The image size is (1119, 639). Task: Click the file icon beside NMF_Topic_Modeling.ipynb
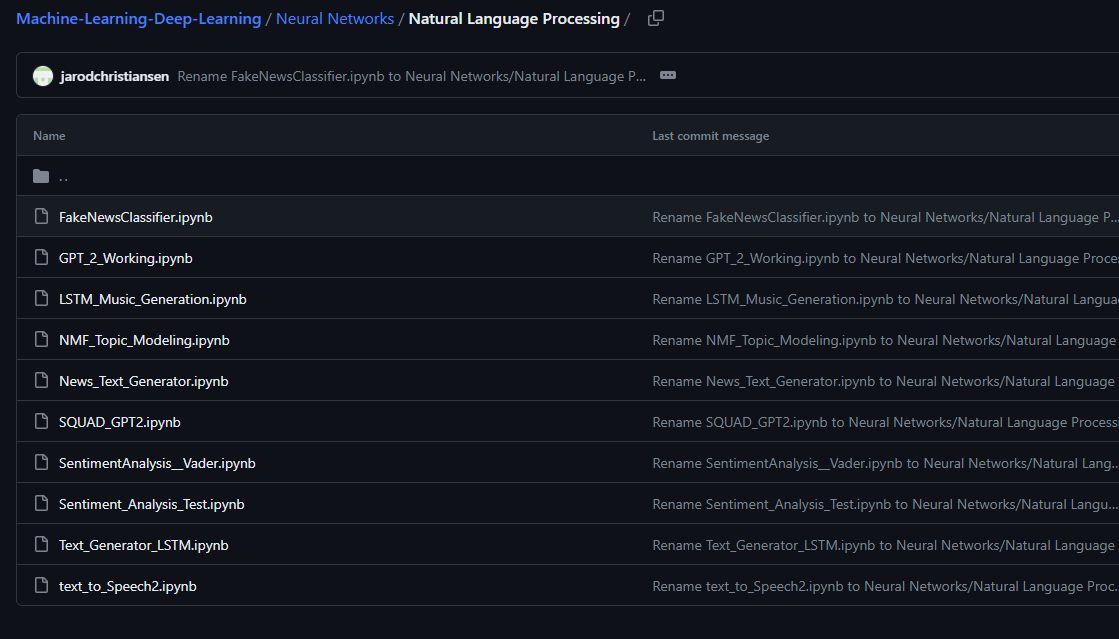pyautogui.click(x=41, y=340)
